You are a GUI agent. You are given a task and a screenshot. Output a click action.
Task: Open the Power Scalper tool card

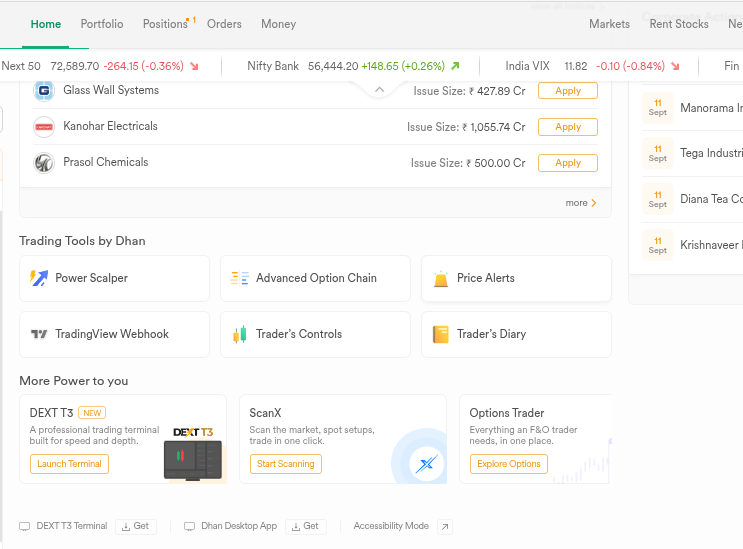point(114,279)
